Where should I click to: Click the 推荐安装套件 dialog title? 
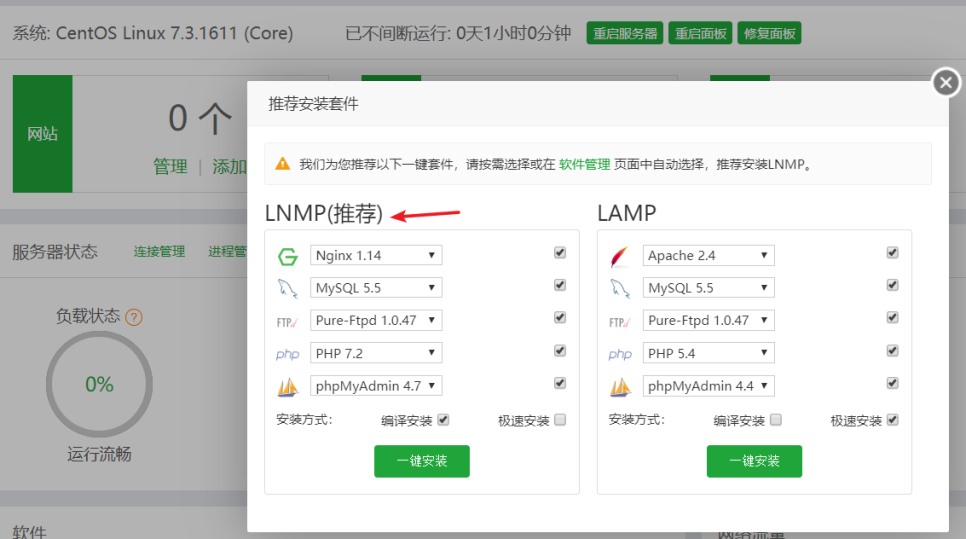pyautogui.click(x=314, y=104)
